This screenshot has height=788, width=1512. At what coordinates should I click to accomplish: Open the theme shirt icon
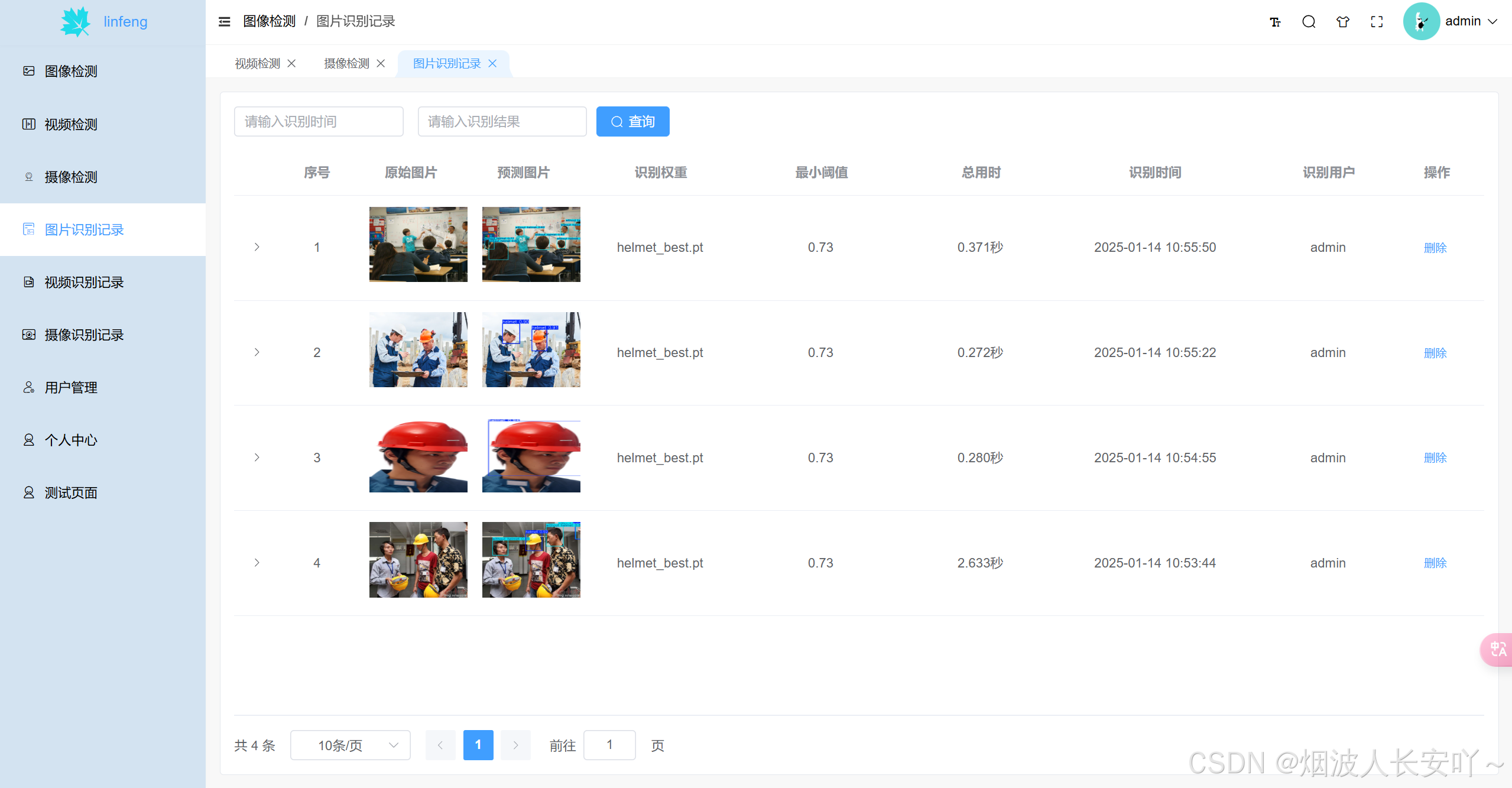click(1343, 22)
